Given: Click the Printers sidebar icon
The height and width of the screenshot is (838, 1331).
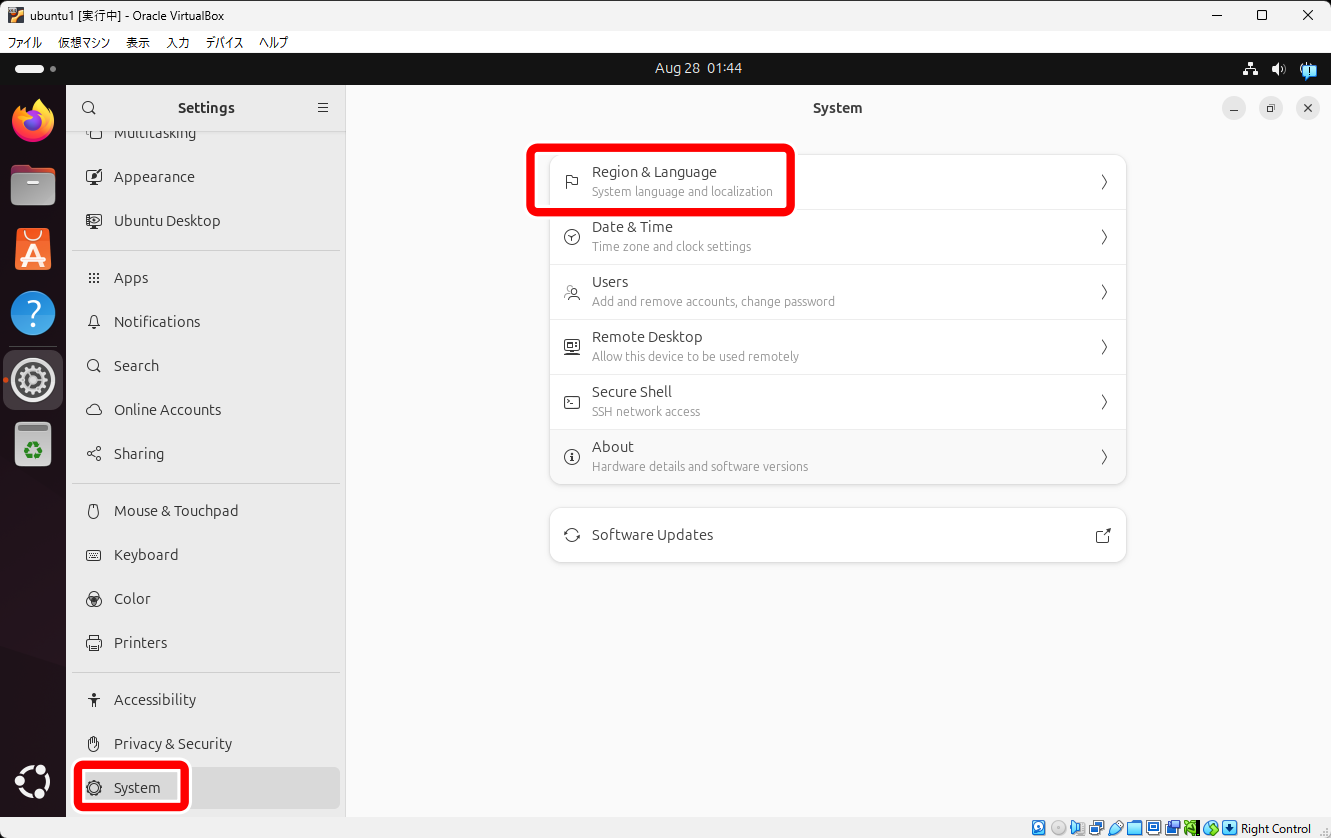Looking at the screenshot, I should pyautogui.click(x=94, y=643).
